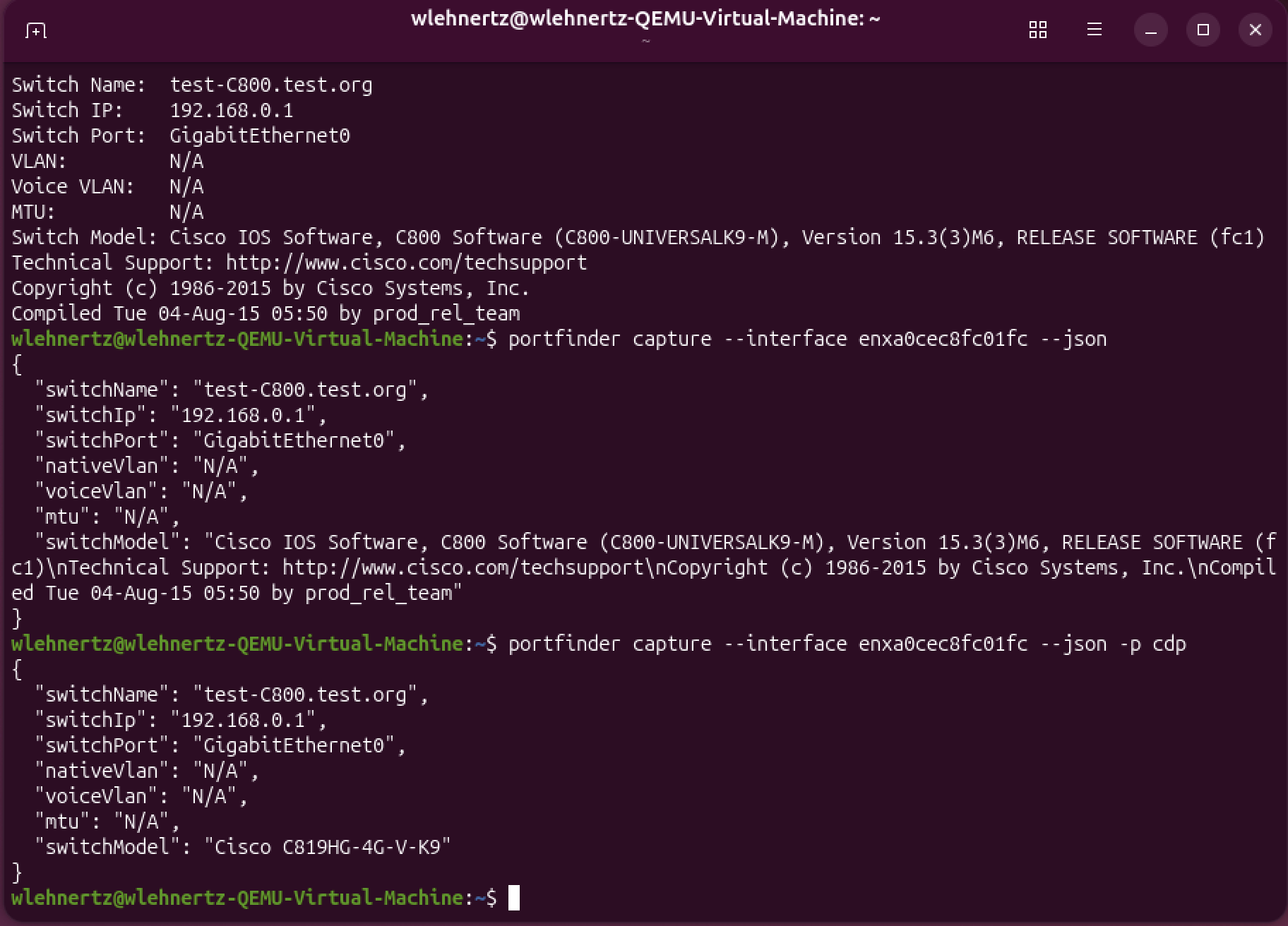Click the nativeVlan N/A JSON entry
This screenshot has width=1288, height=926.
pyautogui.click(x=146, y=465)
